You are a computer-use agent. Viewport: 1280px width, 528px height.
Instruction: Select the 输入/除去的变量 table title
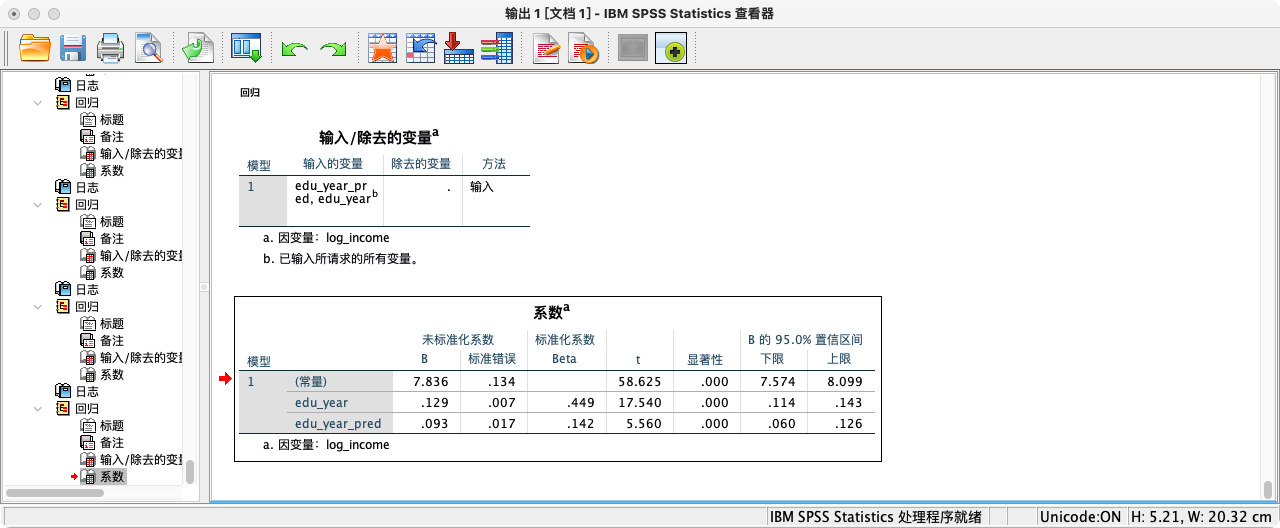tap(379, 137)
